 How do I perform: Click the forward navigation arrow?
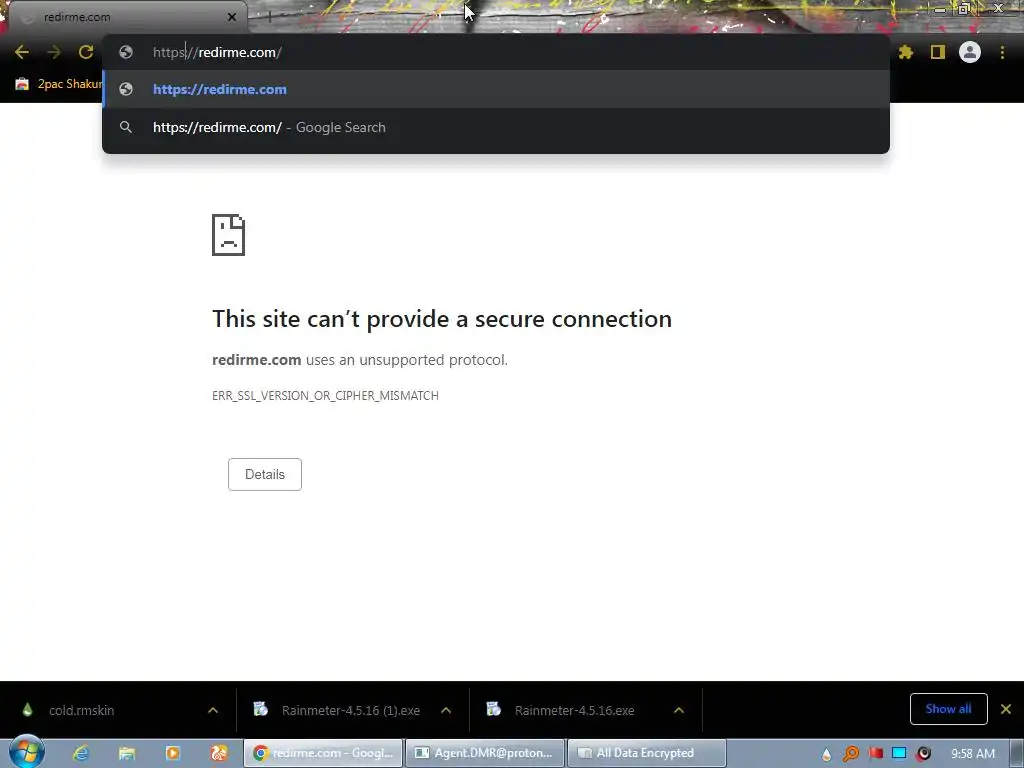(x=54, y=52)
